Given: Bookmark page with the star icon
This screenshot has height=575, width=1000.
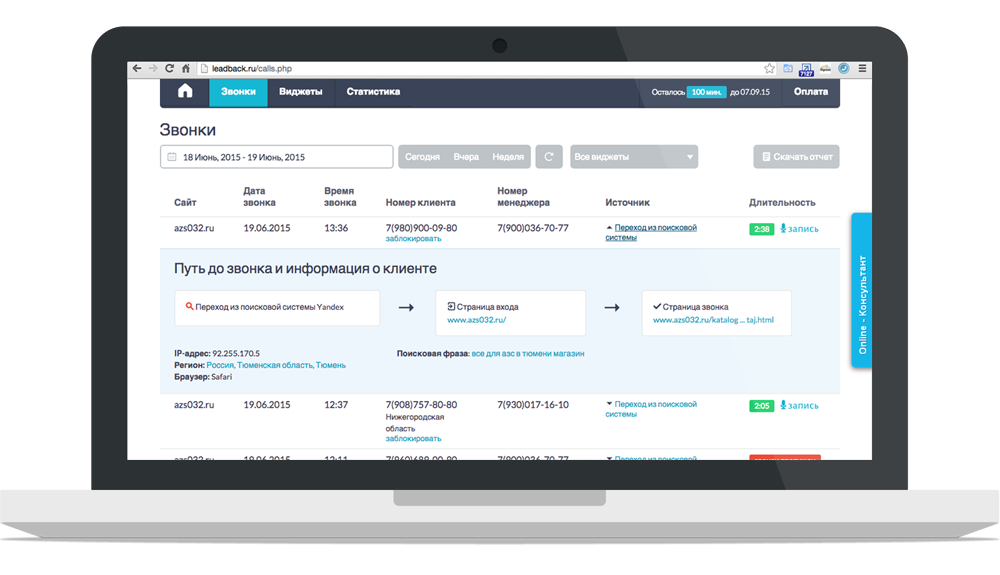Looking at the screenshot, I should [769, 68].
